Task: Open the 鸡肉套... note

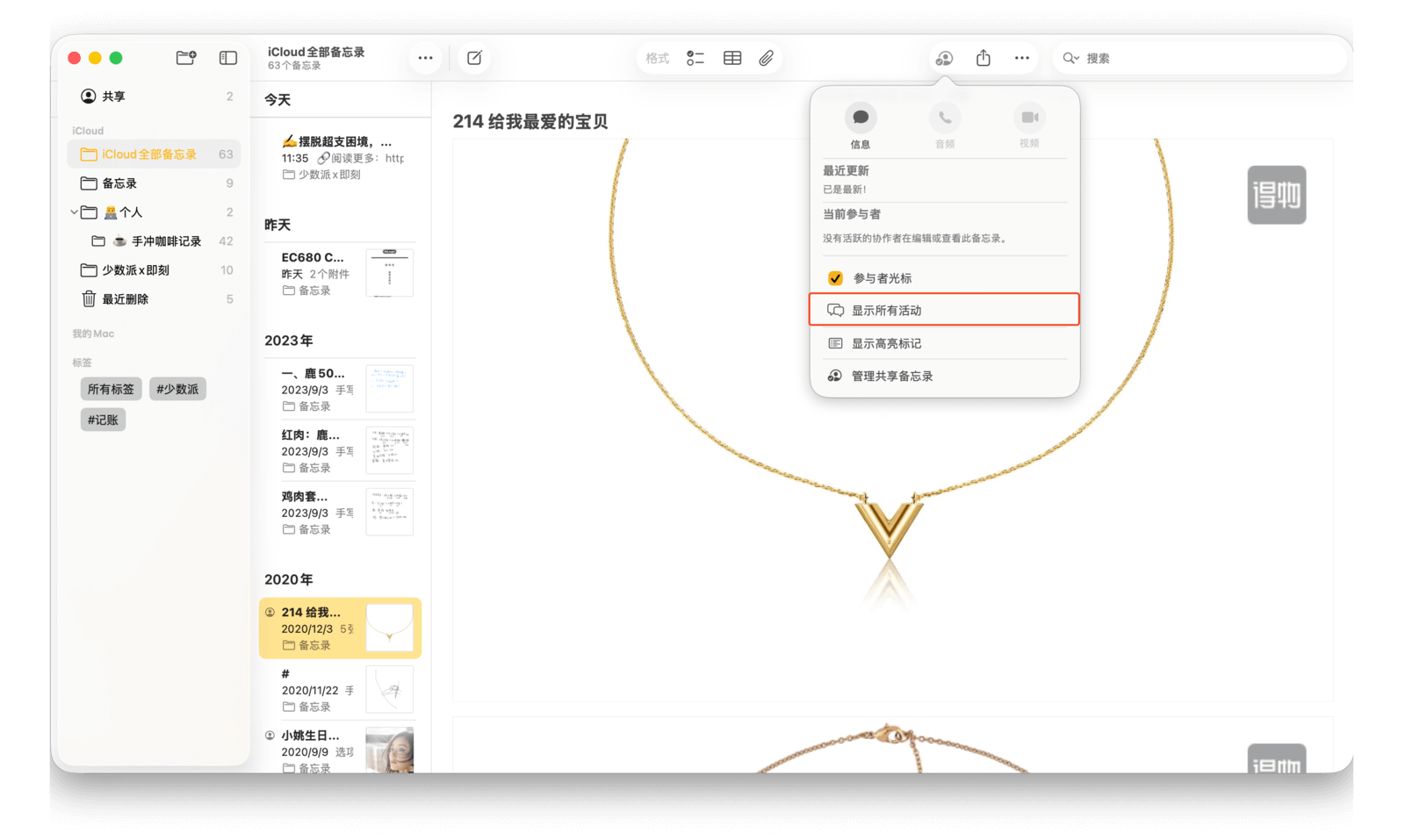Action: pyautogui.click(x=341, y=512)
